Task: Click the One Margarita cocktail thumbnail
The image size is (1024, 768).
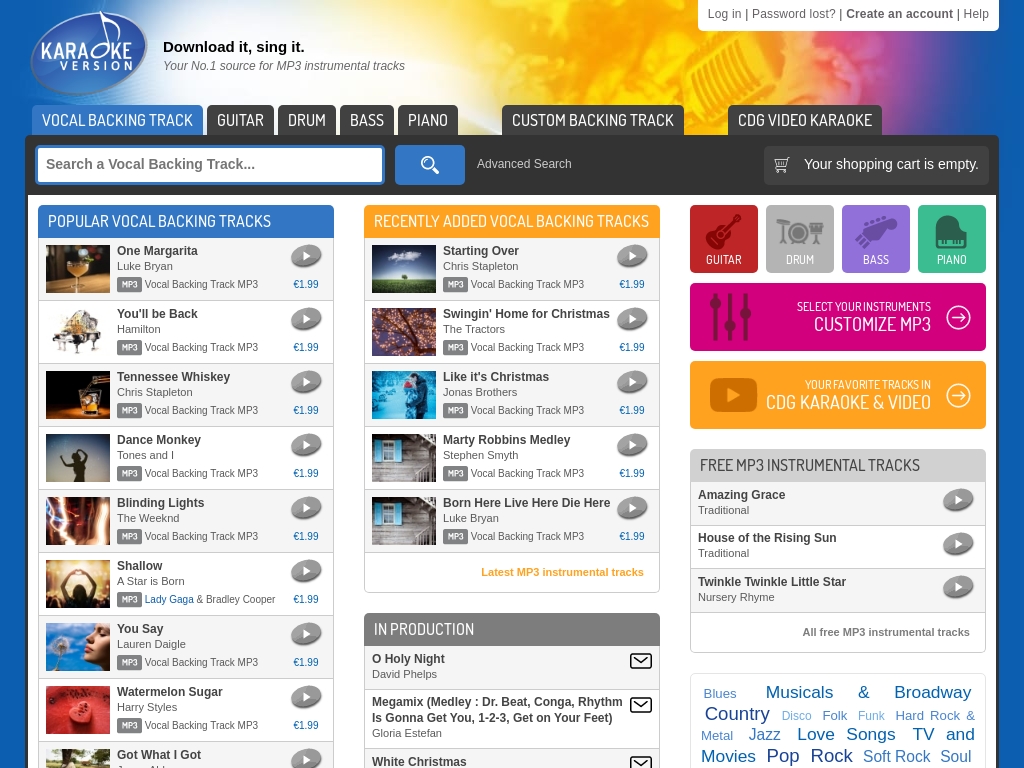Action: pyautogui.click(x=78, y=268)
